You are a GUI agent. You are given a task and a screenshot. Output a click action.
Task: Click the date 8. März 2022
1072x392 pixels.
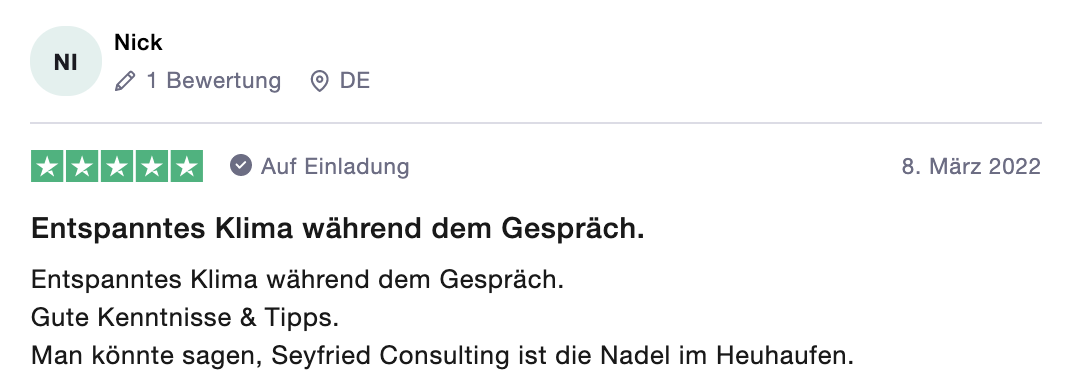(x=972, y=166)
